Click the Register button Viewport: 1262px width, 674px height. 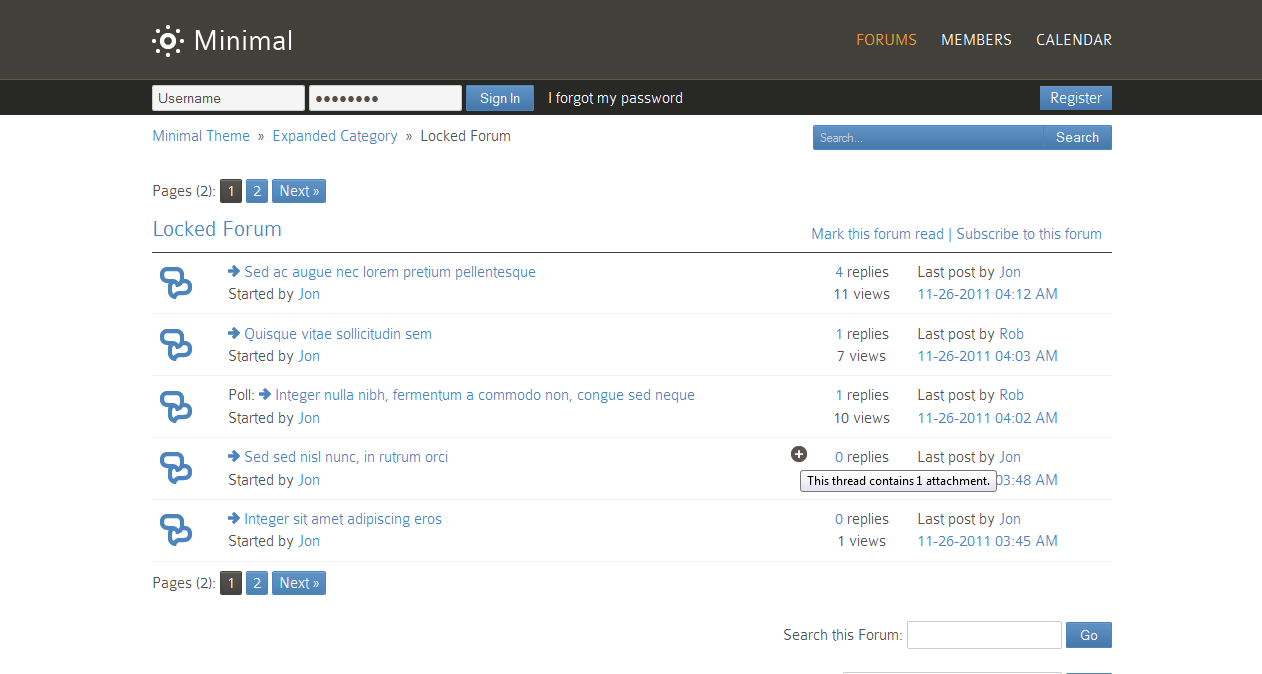pyautogui.click(x=1075, y=98)
